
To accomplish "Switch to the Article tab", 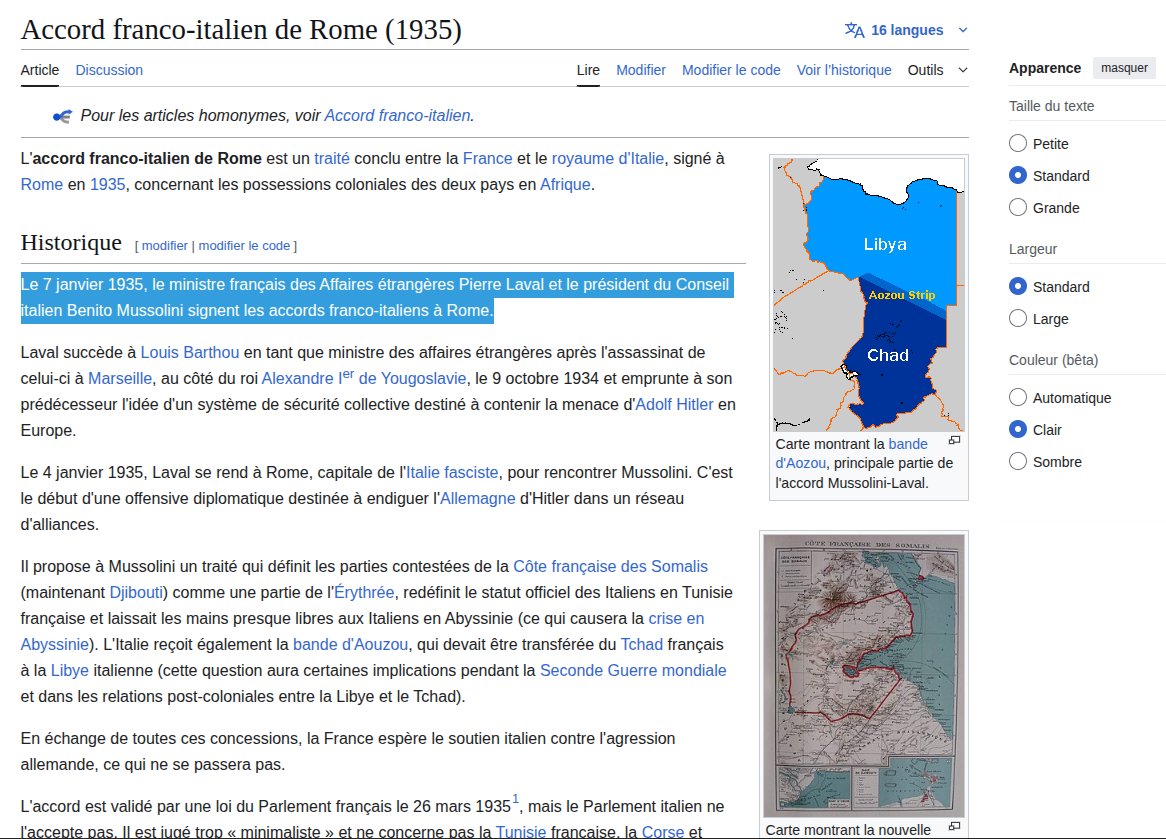I will coord(39,70).
